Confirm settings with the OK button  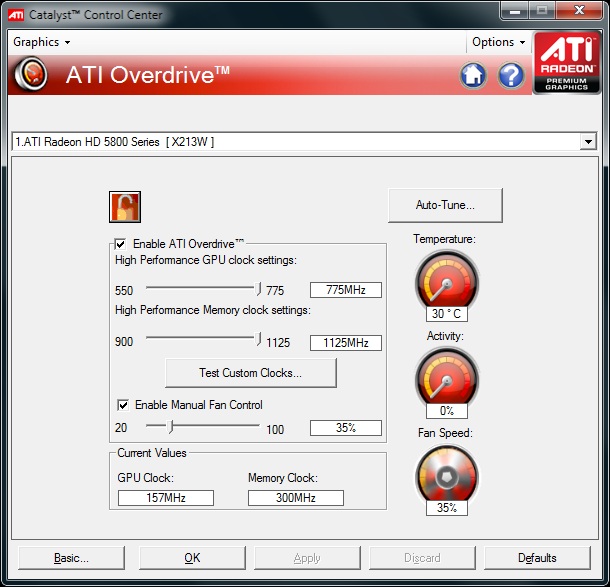192,558
